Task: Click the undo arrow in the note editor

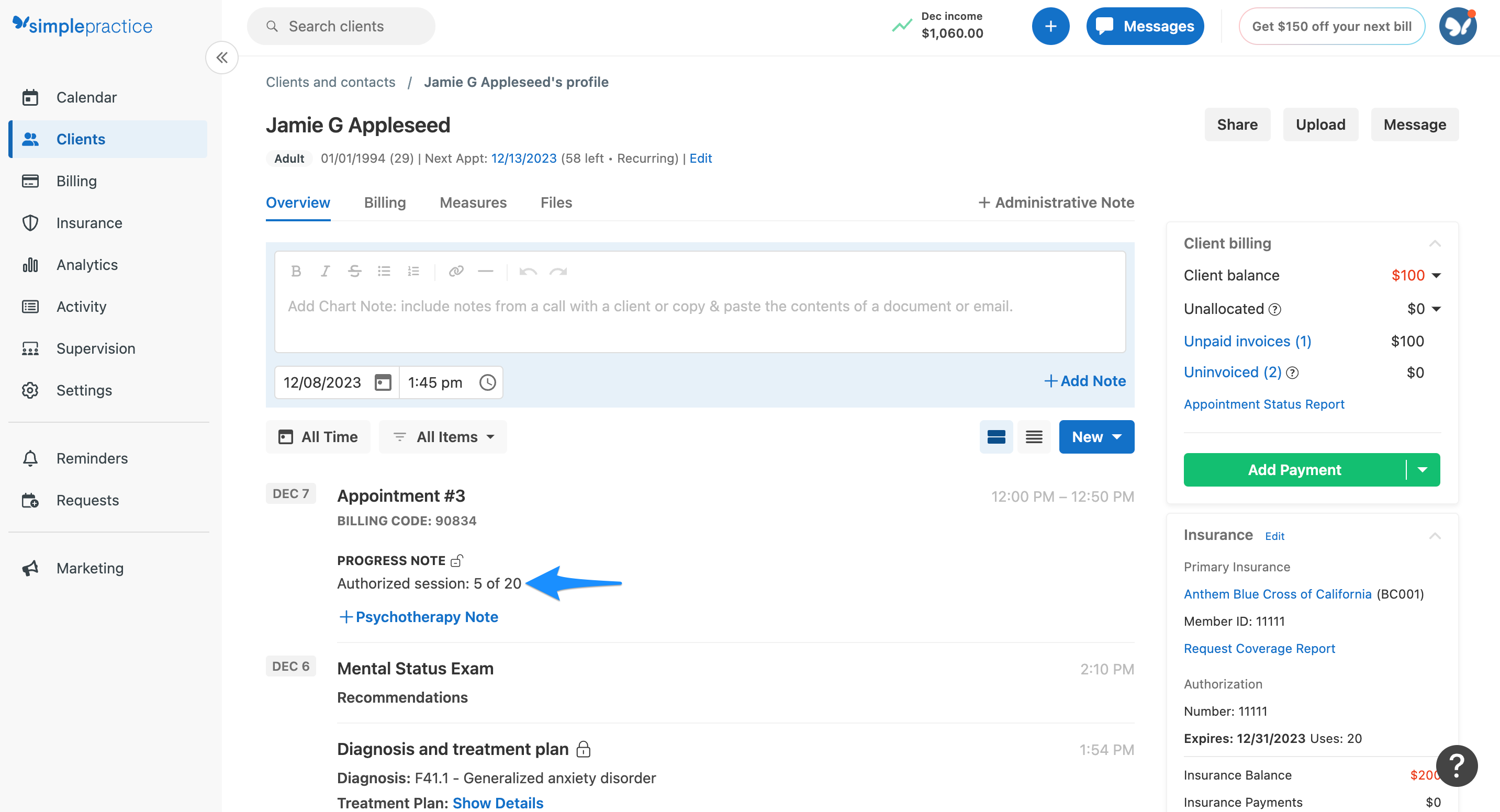Action: click(x=528, y=270)
